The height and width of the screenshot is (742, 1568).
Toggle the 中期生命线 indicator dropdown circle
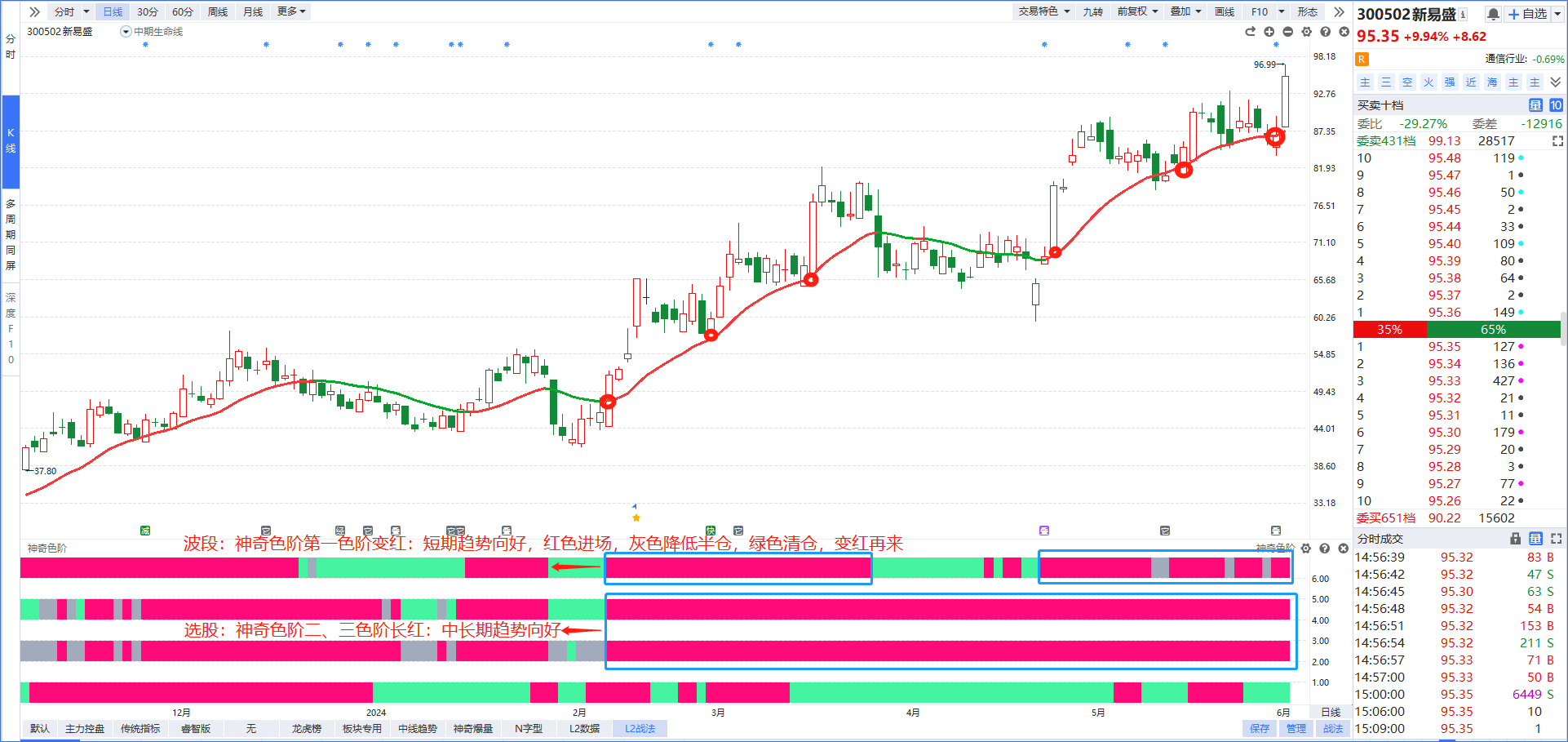click(126, 32)
